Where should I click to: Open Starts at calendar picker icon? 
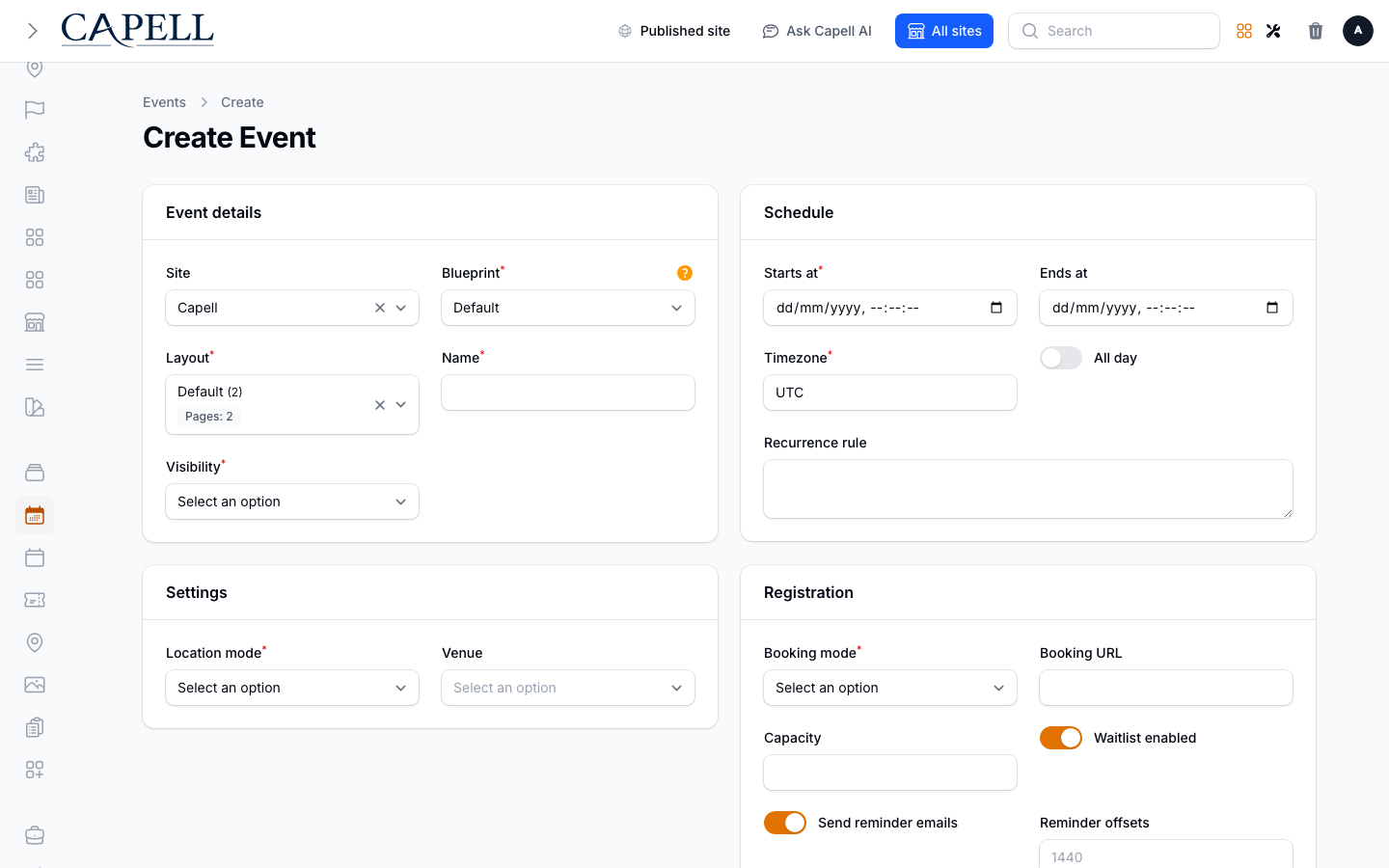pos(996,308)
